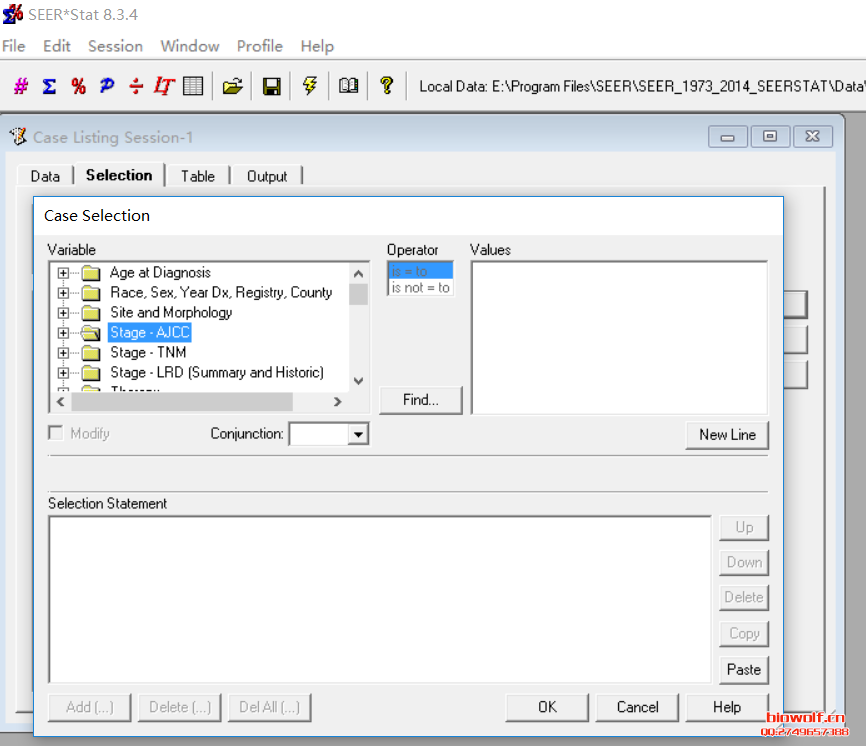Expand Stage - LRD (Summary and Historic) node

pos(64,373)
